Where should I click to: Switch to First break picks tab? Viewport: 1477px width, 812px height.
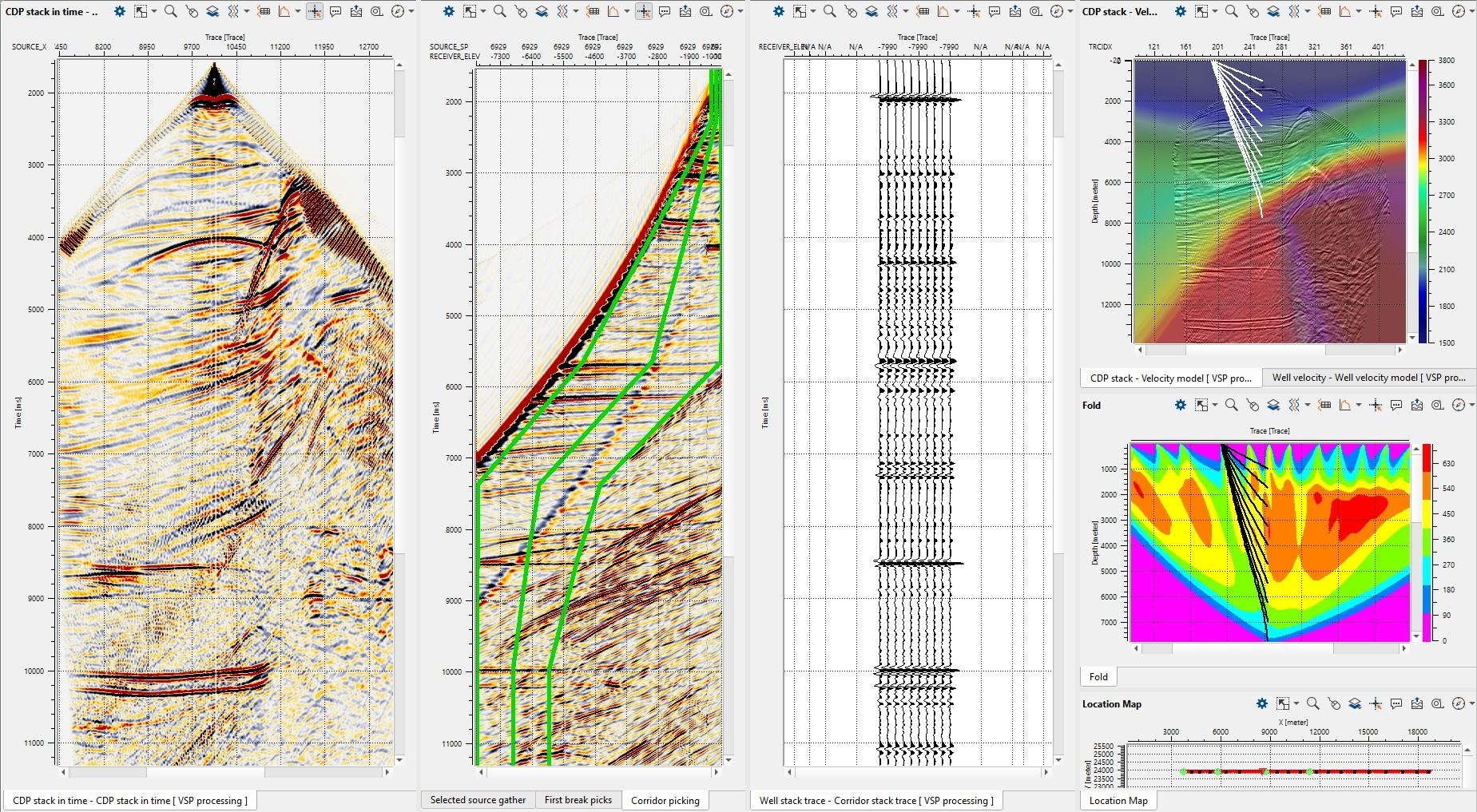click(578, 800)
